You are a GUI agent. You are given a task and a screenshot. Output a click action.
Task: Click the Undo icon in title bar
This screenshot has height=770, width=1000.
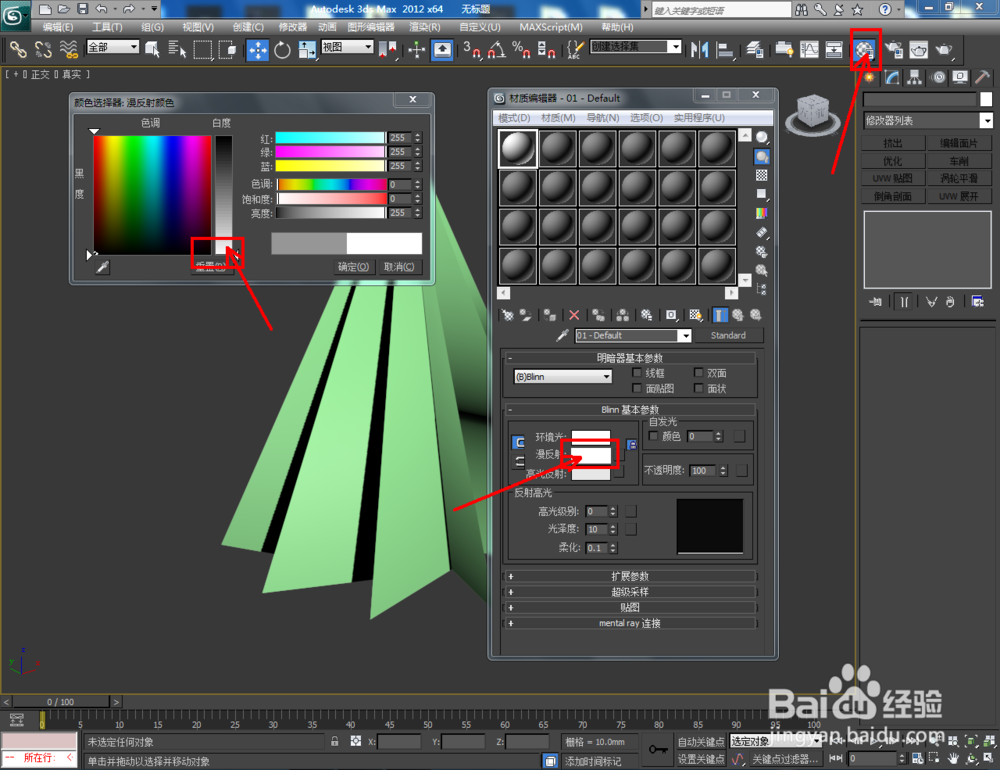pos(102,9)
